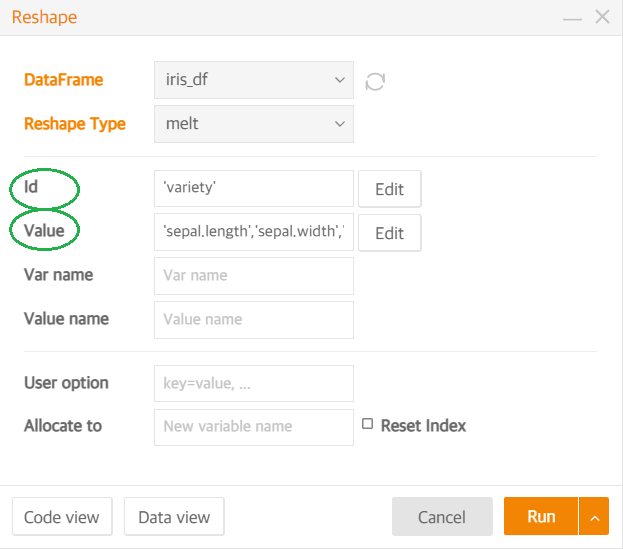The width and height of the screenshot is (623, 549).
Task: Open the Data view
Action: 174,517
